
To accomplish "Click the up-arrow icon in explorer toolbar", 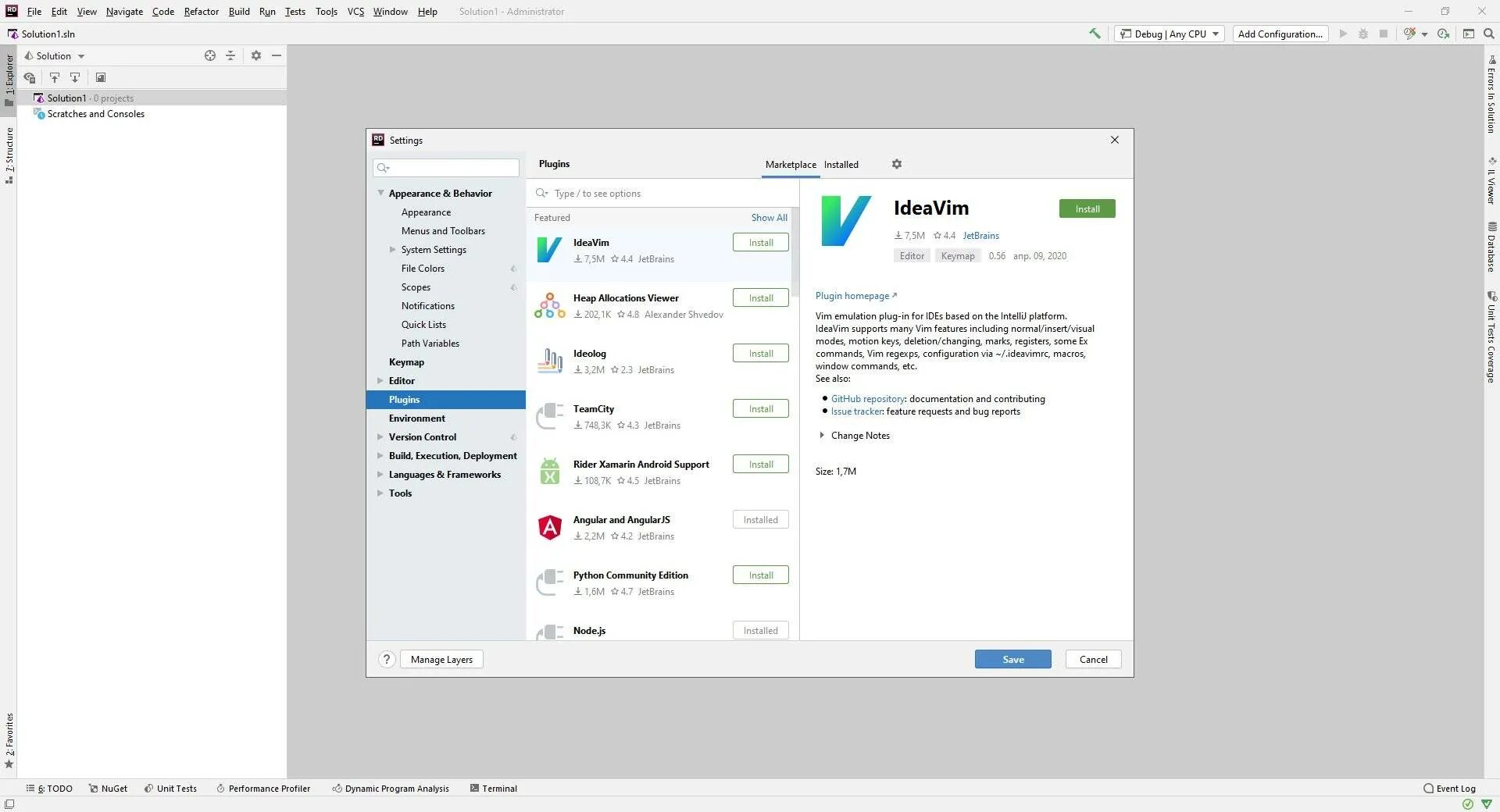I will [55, 77].
